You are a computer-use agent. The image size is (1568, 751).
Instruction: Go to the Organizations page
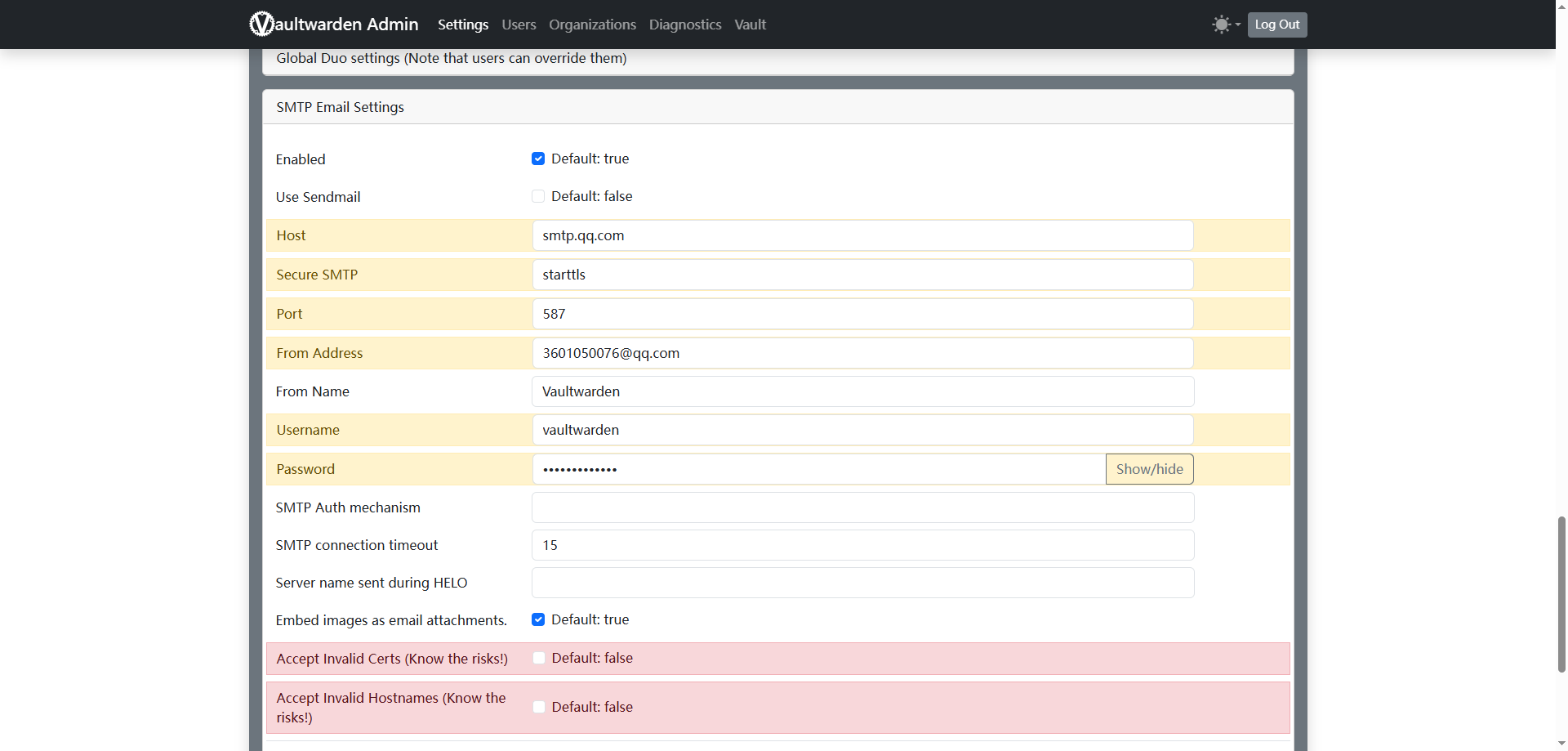[x=592, y=25]
